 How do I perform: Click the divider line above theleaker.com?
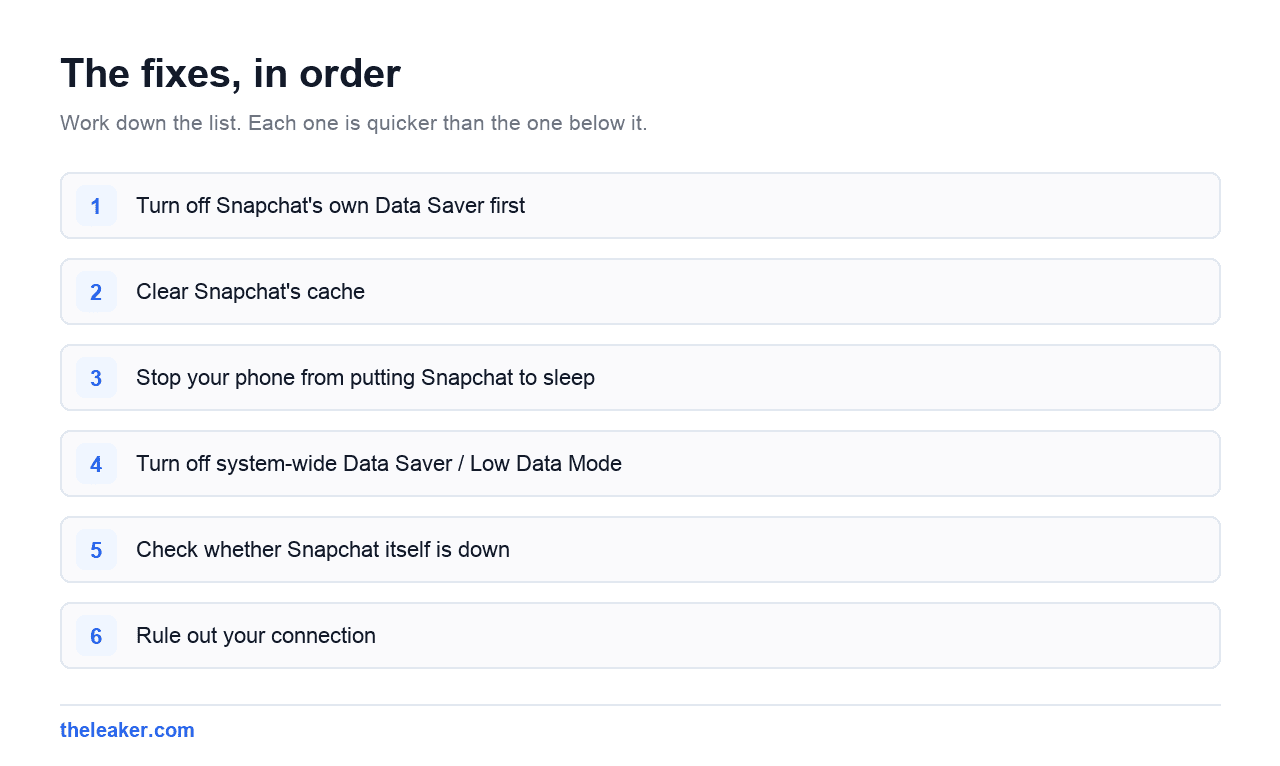click(x=640, y=705)
